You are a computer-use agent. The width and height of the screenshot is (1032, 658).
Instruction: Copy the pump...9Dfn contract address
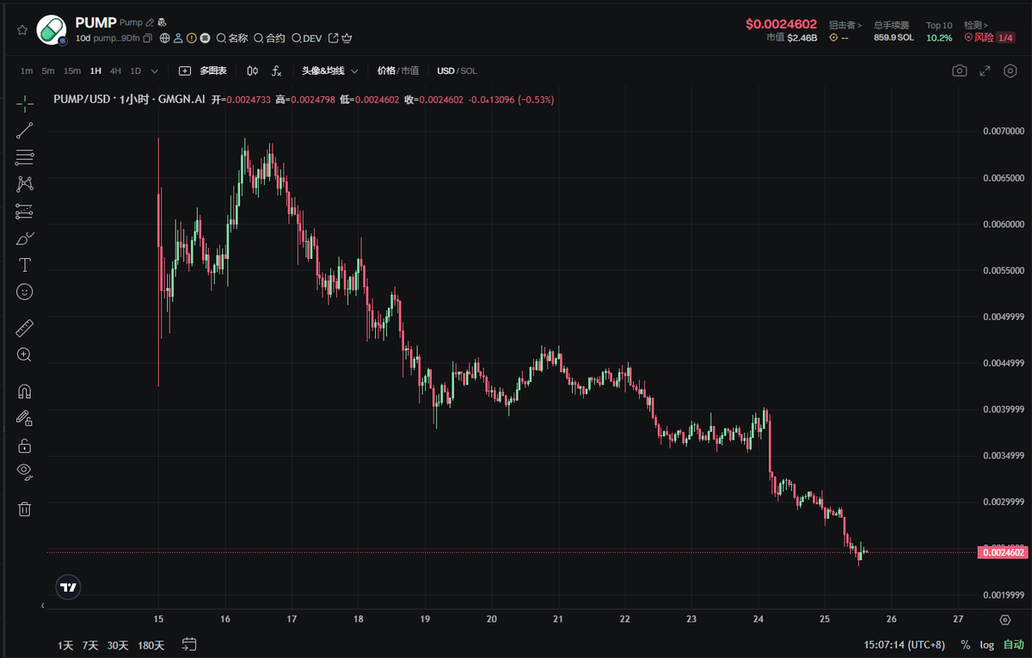tap(147, 38)
